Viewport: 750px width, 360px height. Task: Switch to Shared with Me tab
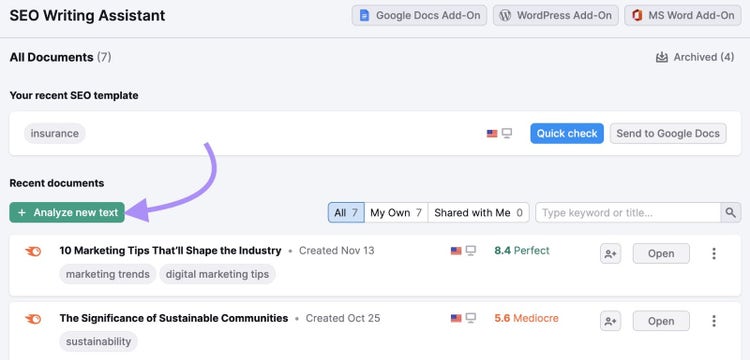[x=478, y=213]
